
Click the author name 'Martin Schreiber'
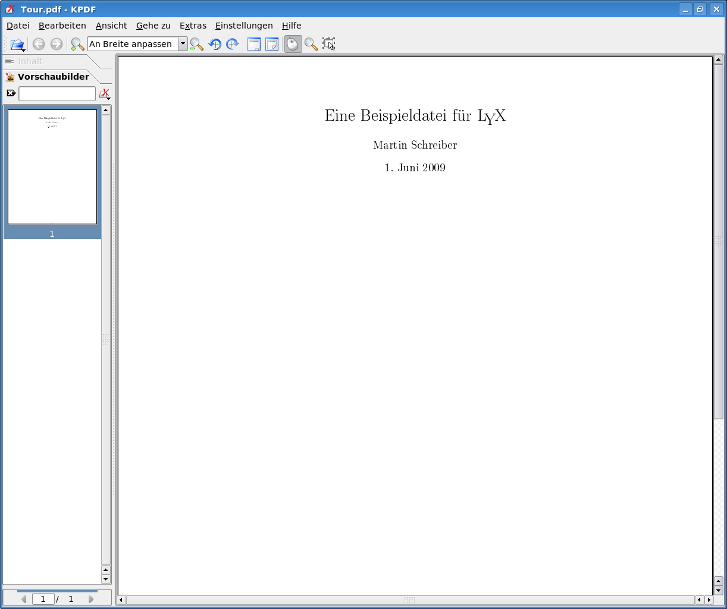pos(415,145)
